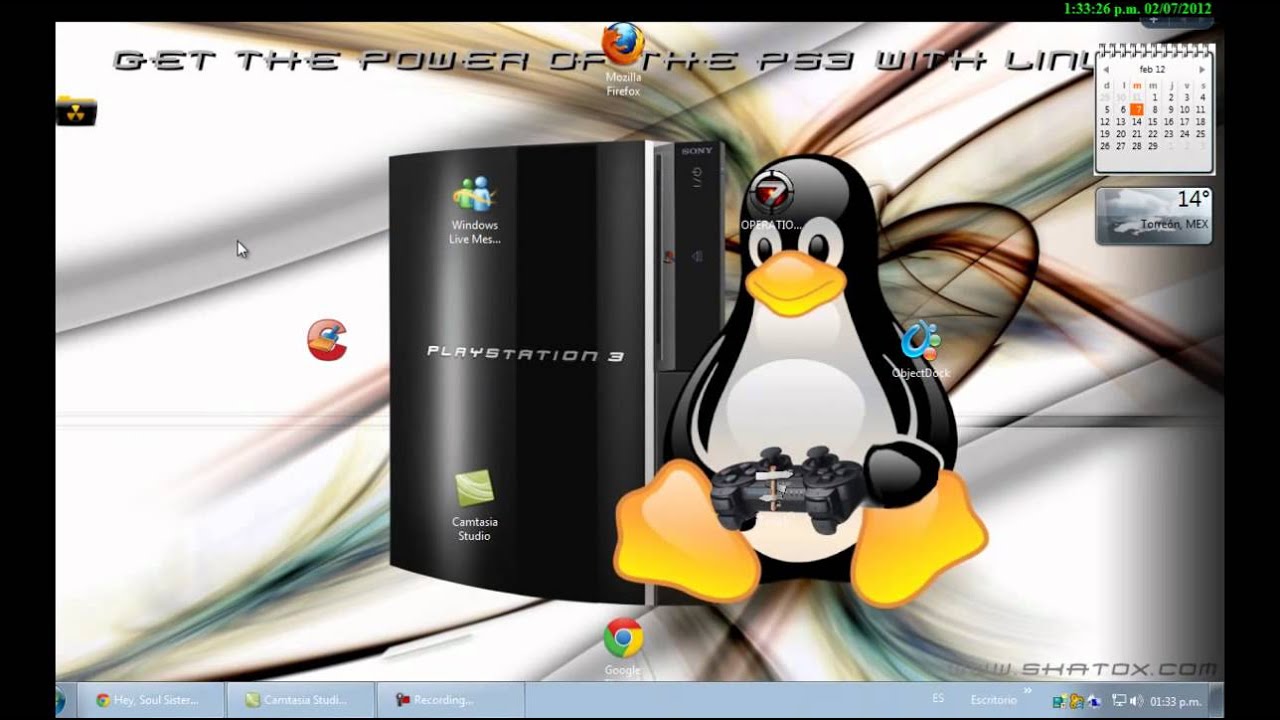Open the Google Chrome desktop shortcut
This screenshot has width=1280, height=720.
point(623,647)
